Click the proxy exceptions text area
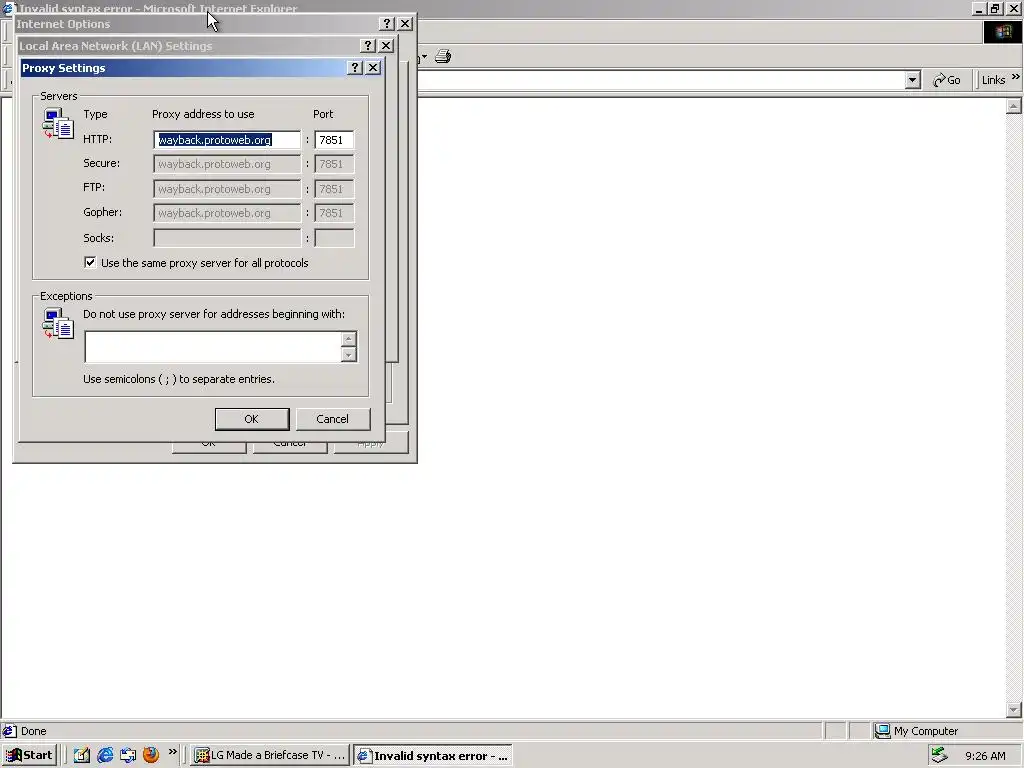This screenshot has width=1024, height=768. [212, 347]
